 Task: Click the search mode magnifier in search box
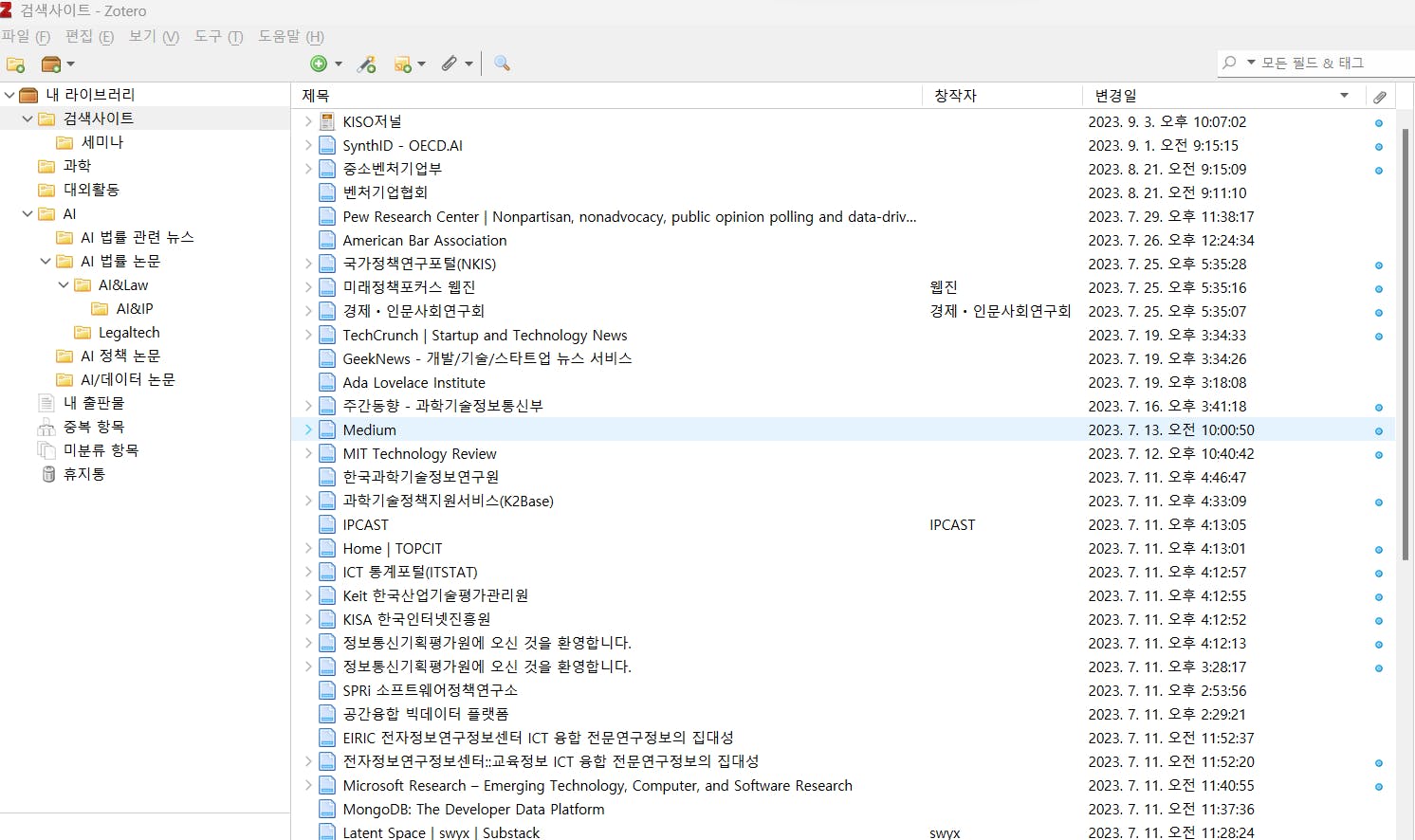click(x=1230, y=63)
